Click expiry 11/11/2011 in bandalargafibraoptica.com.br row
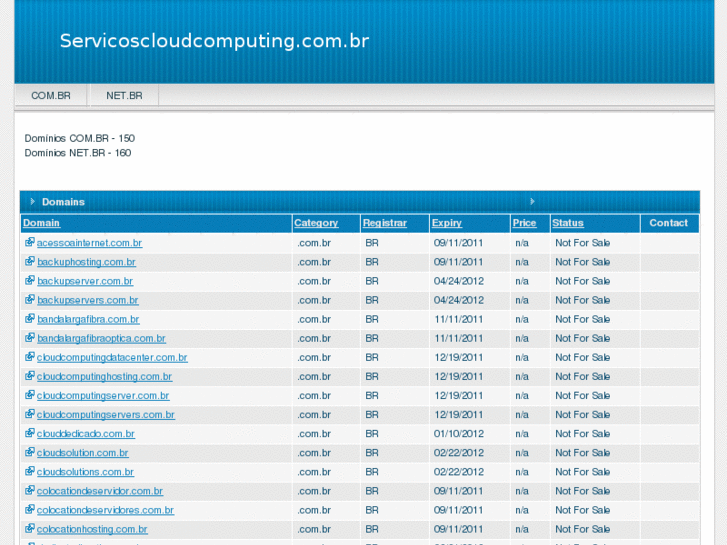 [459, 338]
